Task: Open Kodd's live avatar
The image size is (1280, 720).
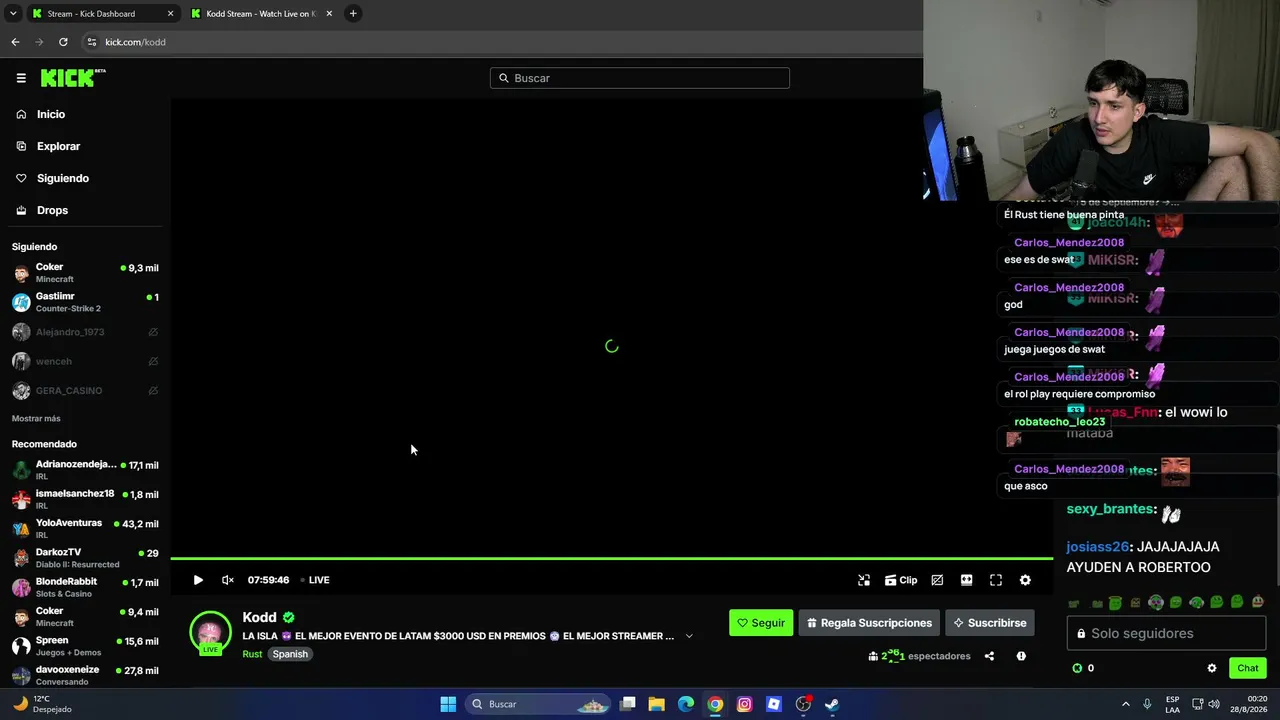Action: pyautogui.click(x=210, y=633)
